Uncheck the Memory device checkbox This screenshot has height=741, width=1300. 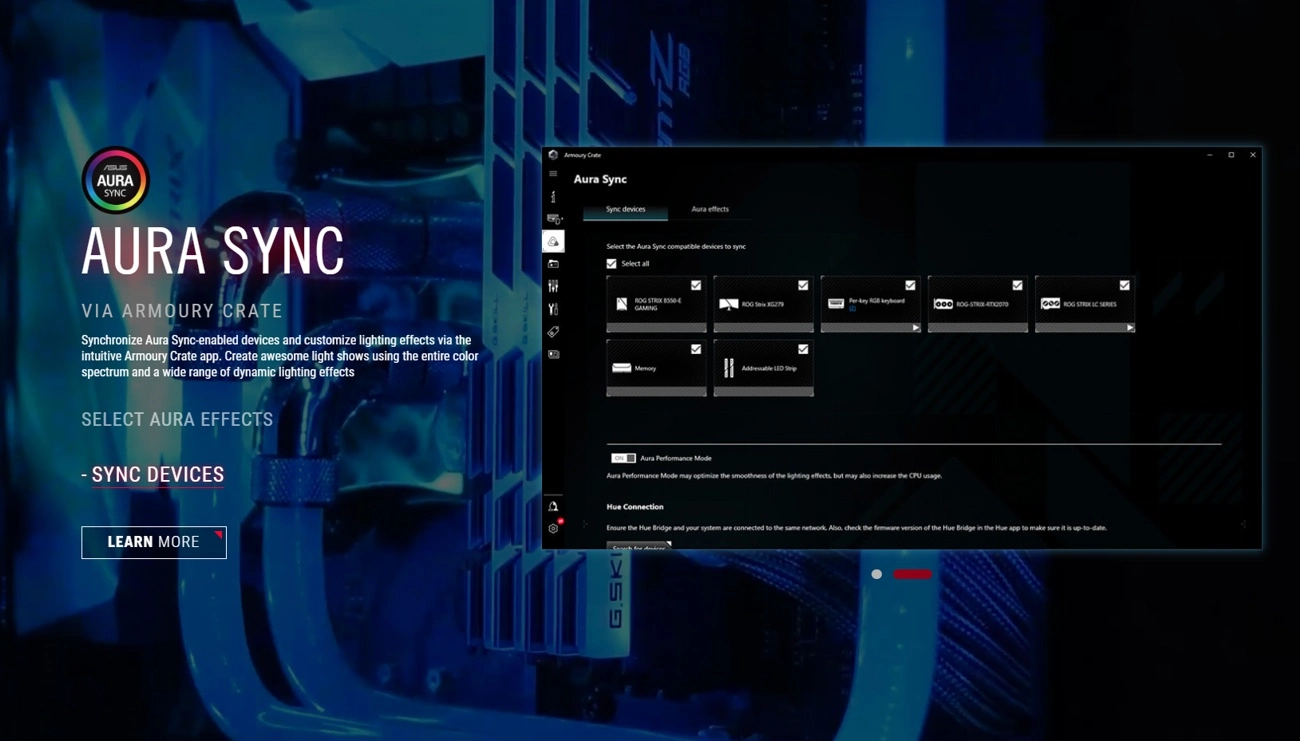[x=696, y=349]
